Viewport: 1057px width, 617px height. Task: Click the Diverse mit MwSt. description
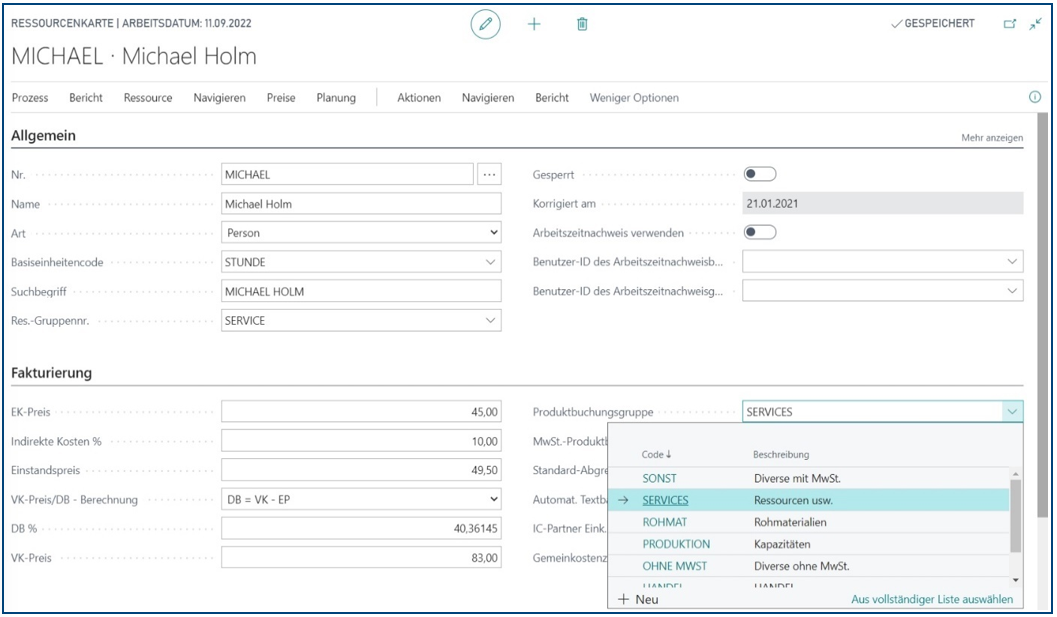click(x=797, y=478)
